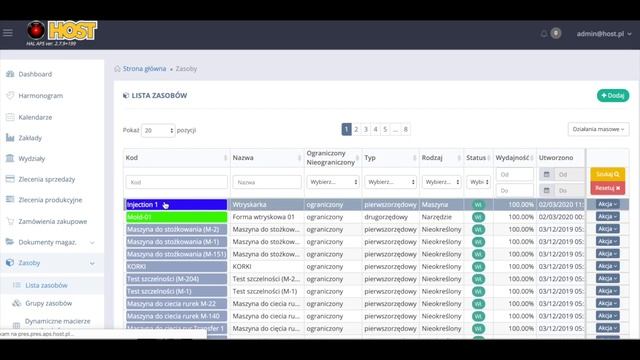This screenshot has width=640, height=360.
Task: Click the Wydziały building icon
Action: (x=10, y=158)
